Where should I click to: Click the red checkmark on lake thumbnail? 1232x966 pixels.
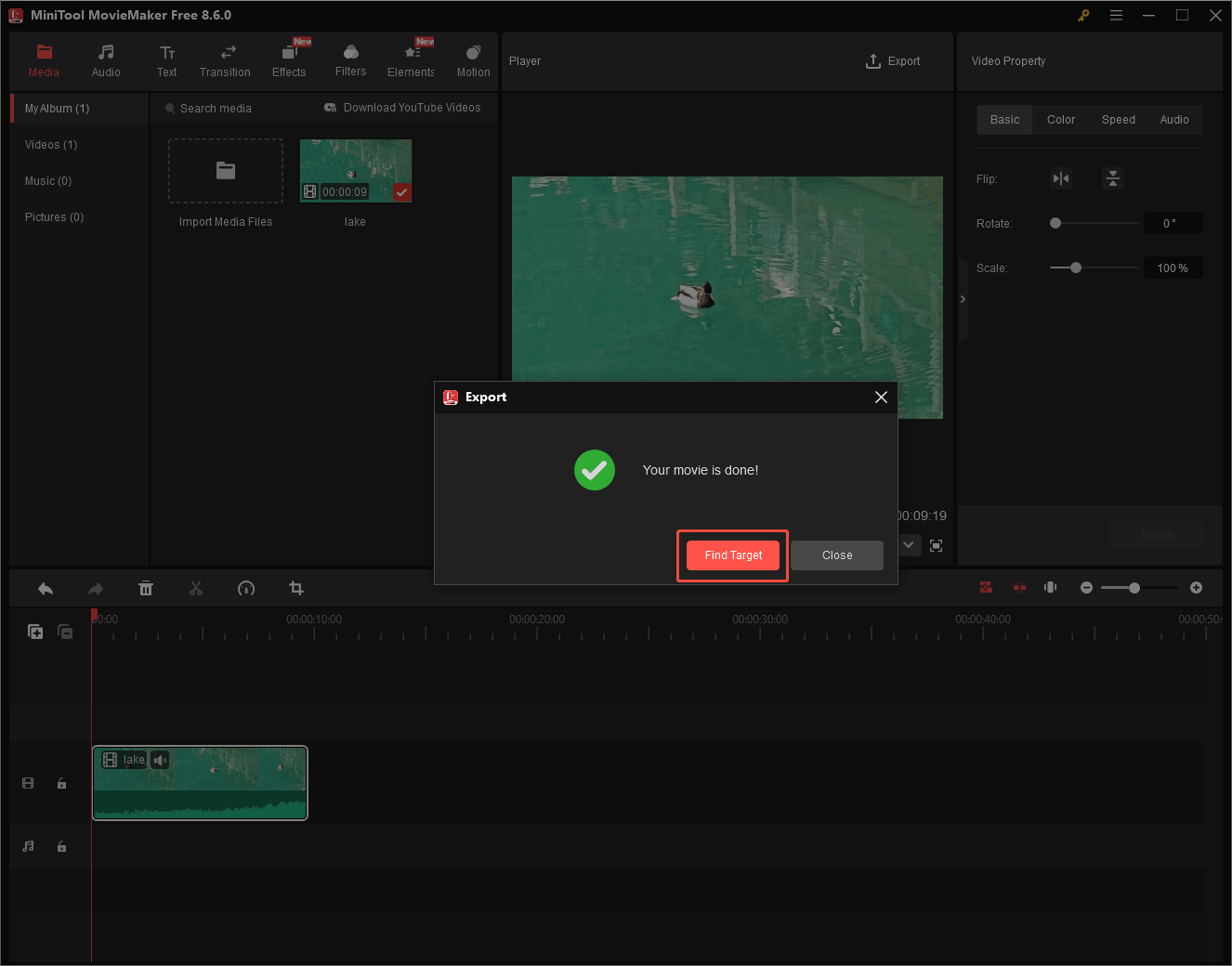(x=402, y=192)
